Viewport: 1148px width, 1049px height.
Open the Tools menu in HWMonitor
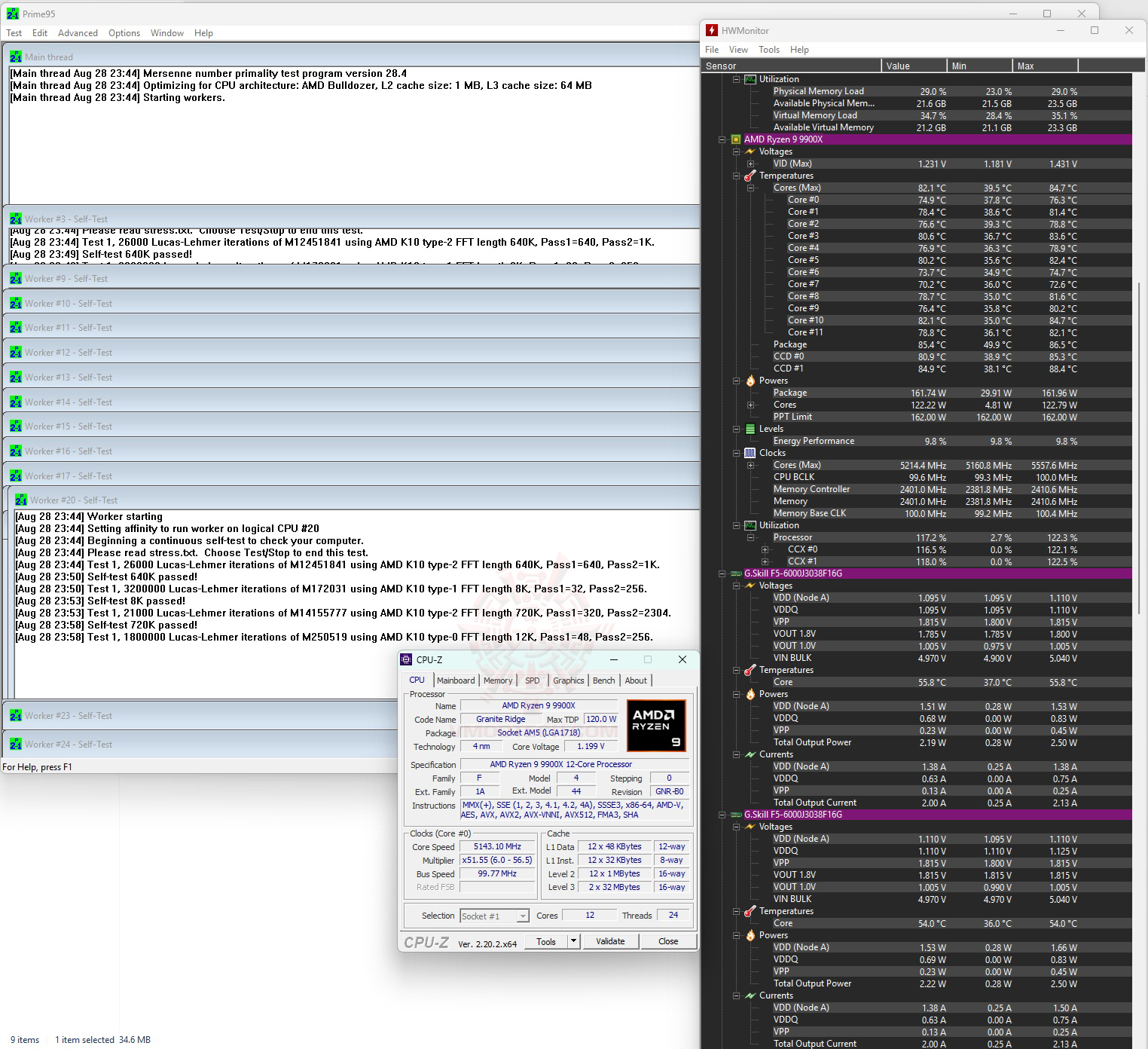pyautogui.click(x=769, y=50)
